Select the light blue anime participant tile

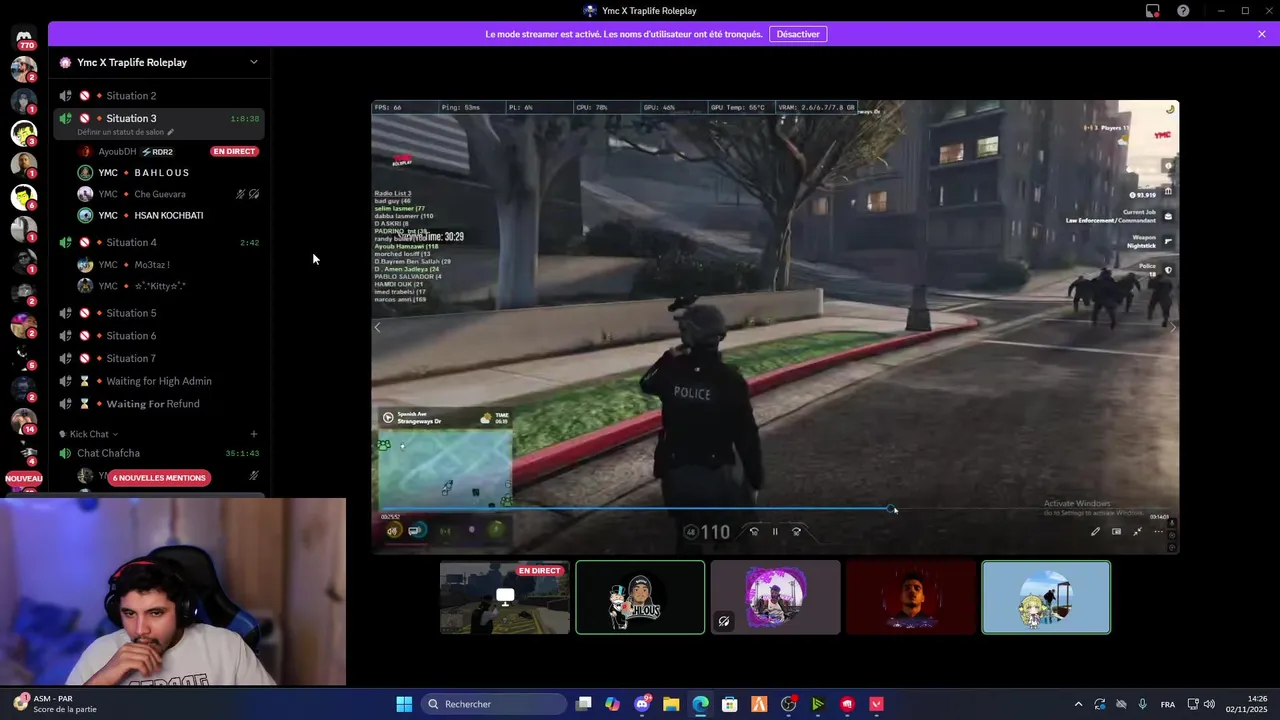(x=1046, y=598)
